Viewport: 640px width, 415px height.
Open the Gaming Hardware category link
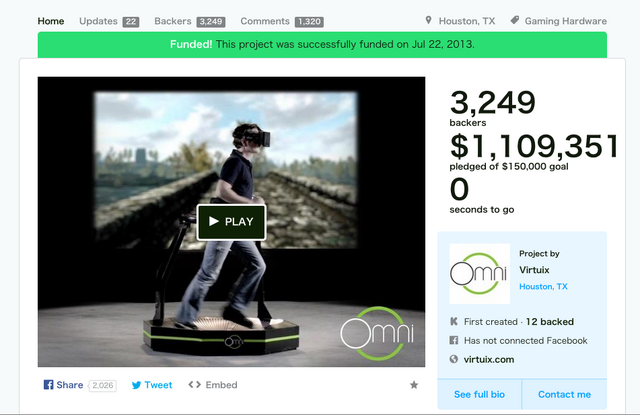(566, 21)
